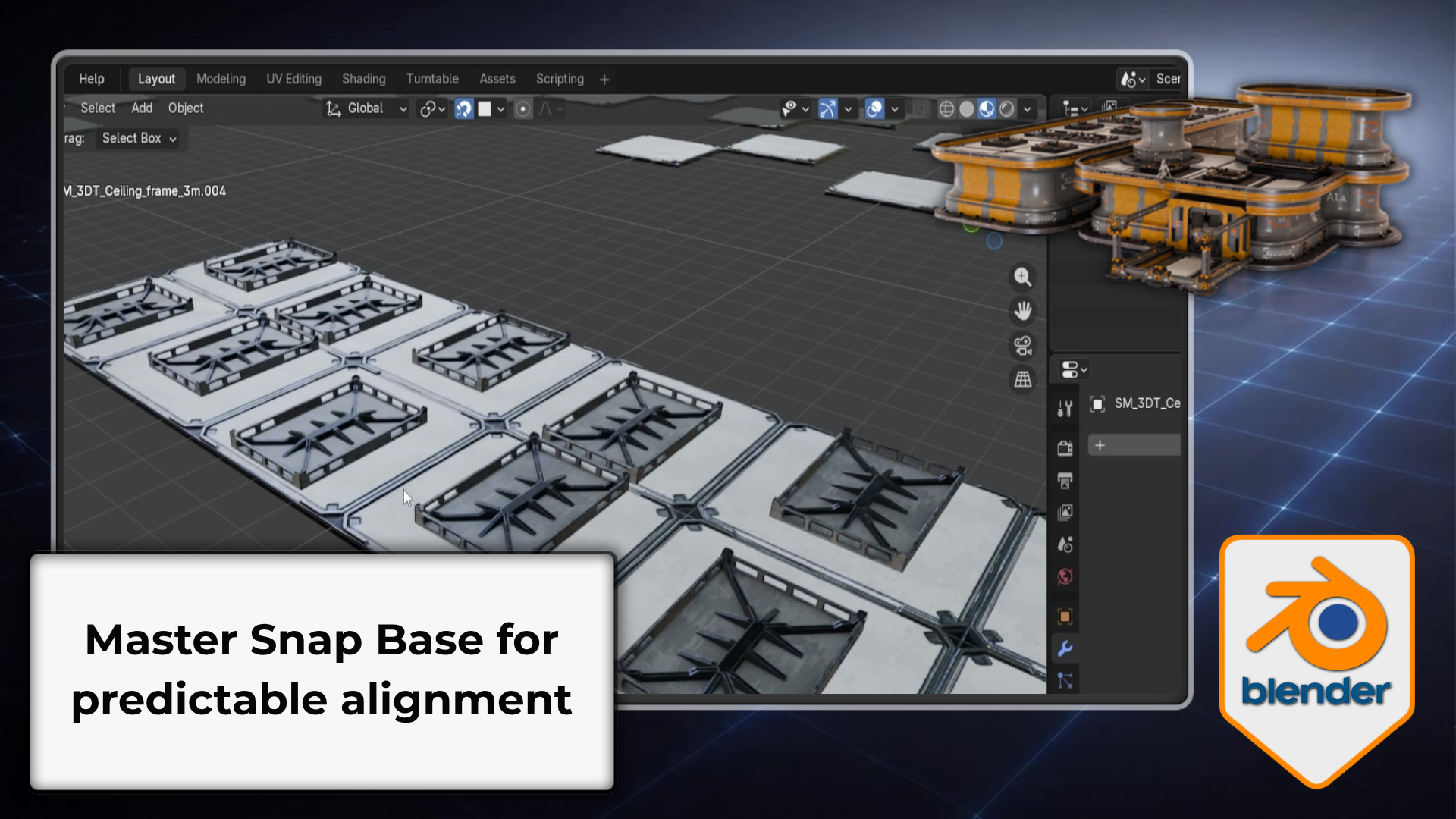Image resolution: width=1456 pixels, height=819 pixels.
Task: Open the Global transform orientation dropdown
Action: tap(367, 108)
